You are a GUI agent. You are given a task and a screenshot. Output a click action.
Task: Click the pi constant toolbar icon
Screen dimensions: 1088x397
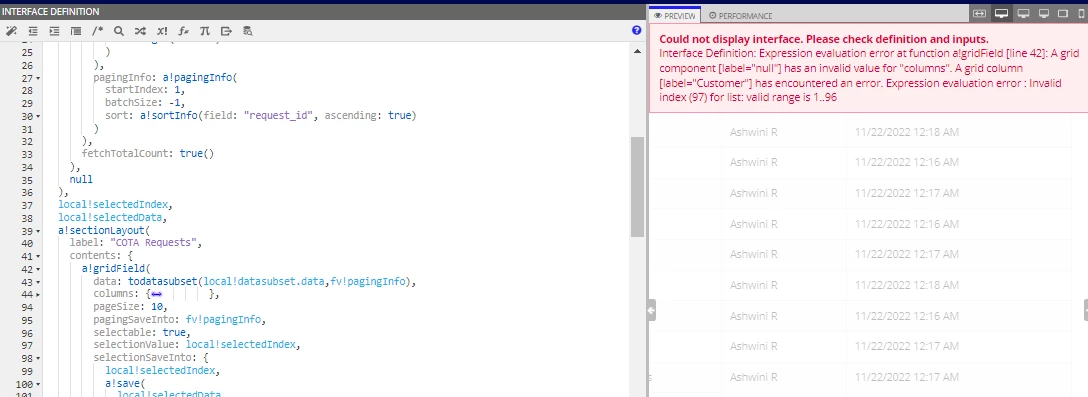click(x=204, y=31)
